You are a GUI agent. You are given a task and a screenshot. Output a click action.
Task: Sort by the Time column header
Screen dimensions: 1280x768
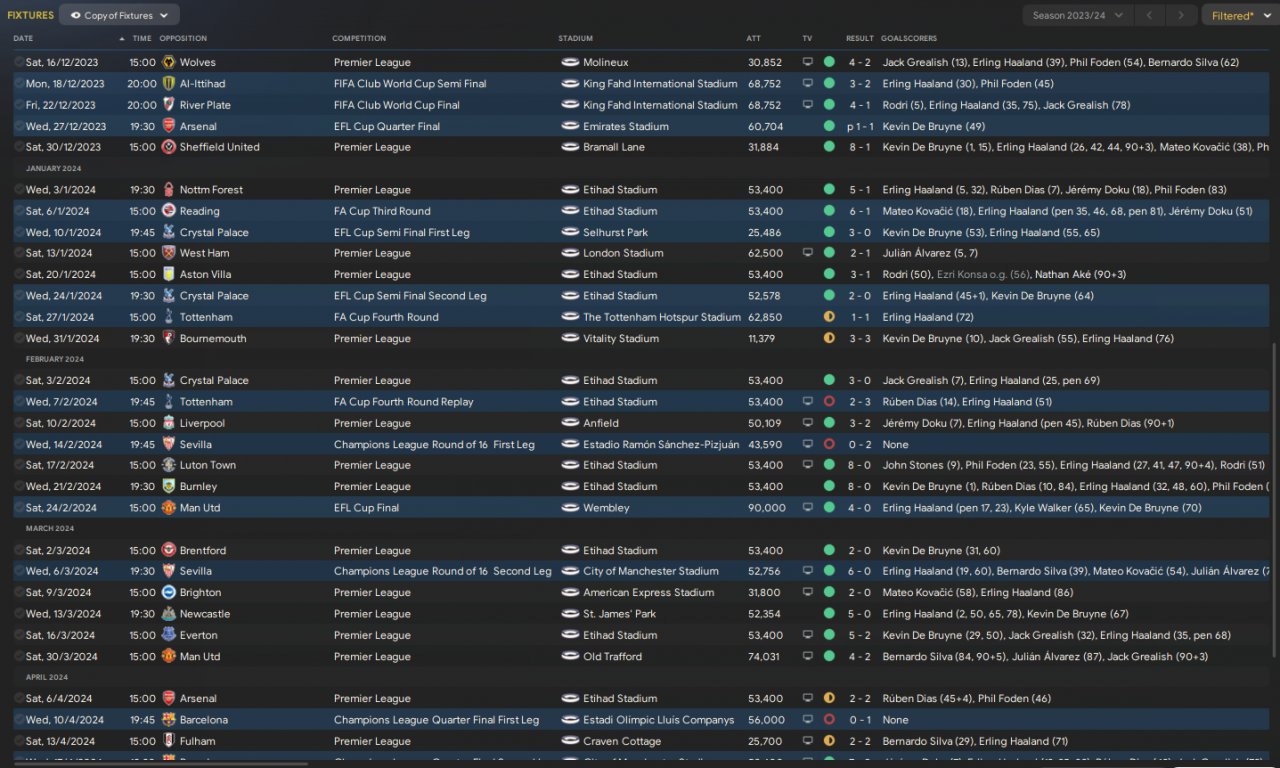142,38
